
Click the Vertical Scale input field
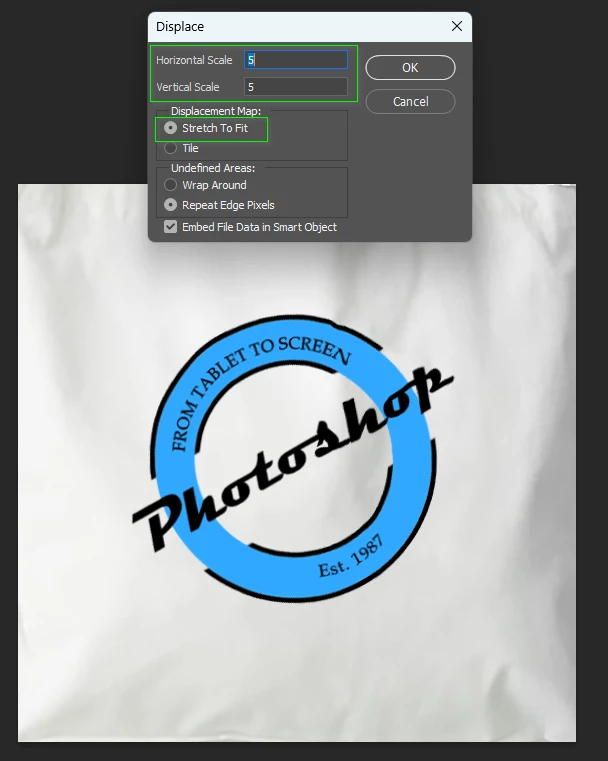(x=296, y=87)
